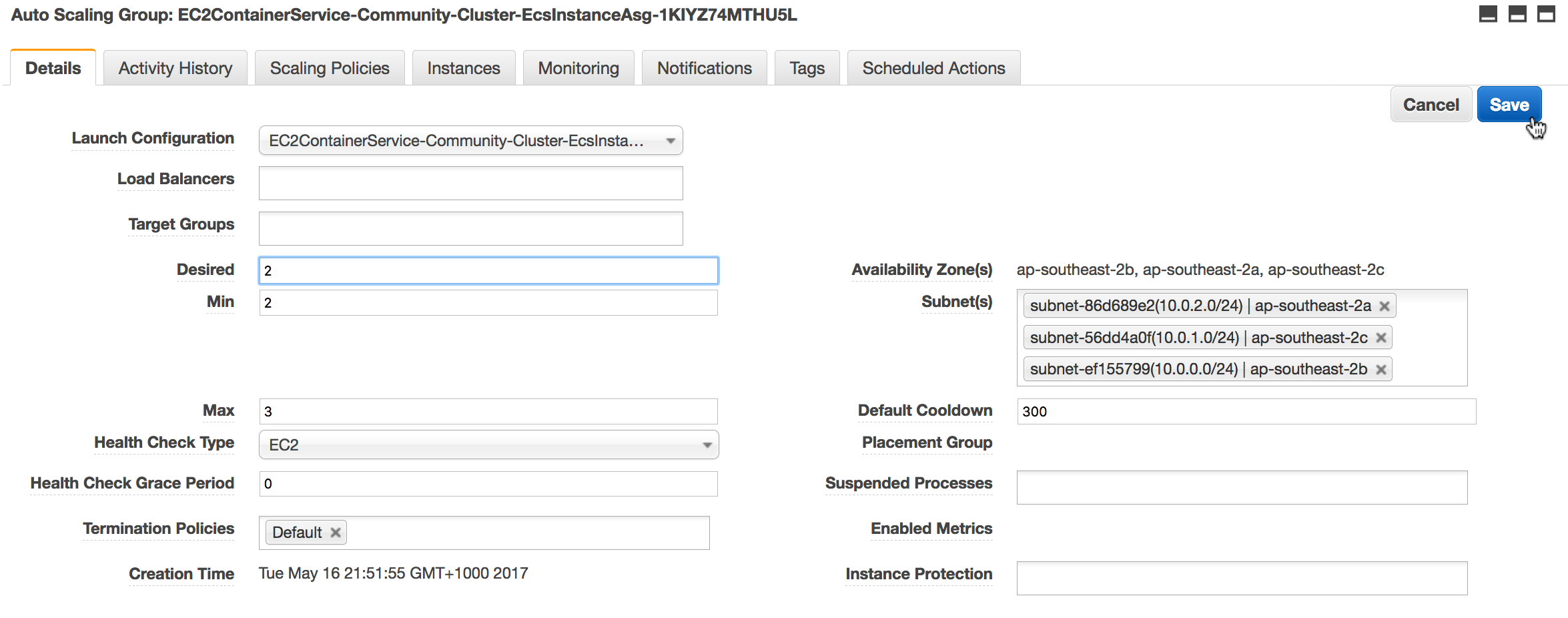1568x618 pixels.
Task: Open the Scaling Policies tab
Action: (x=330, y=68)
